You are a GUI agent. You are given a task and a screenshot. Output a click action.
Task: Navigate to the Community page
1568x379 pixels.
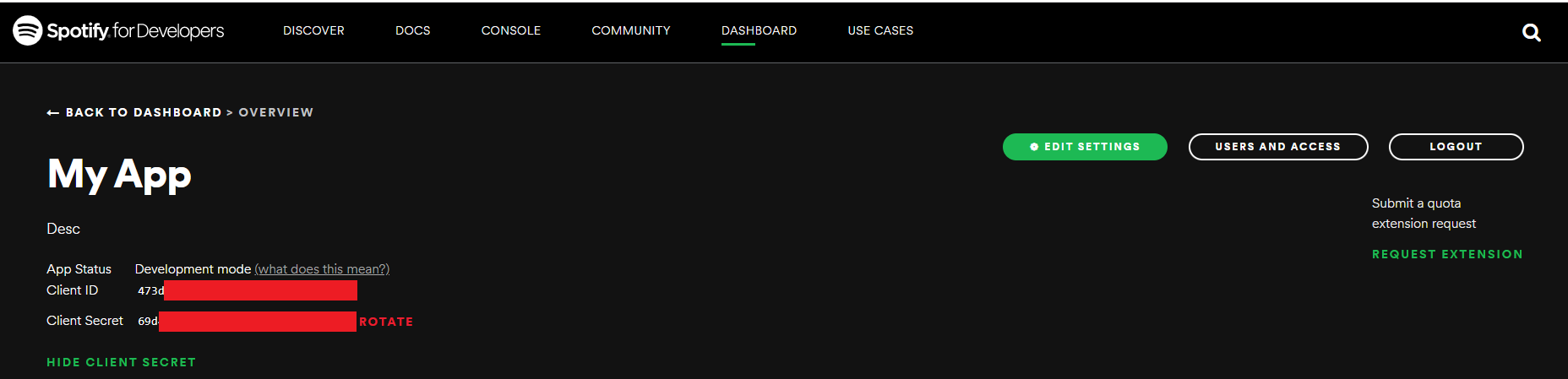pos(630,30)
